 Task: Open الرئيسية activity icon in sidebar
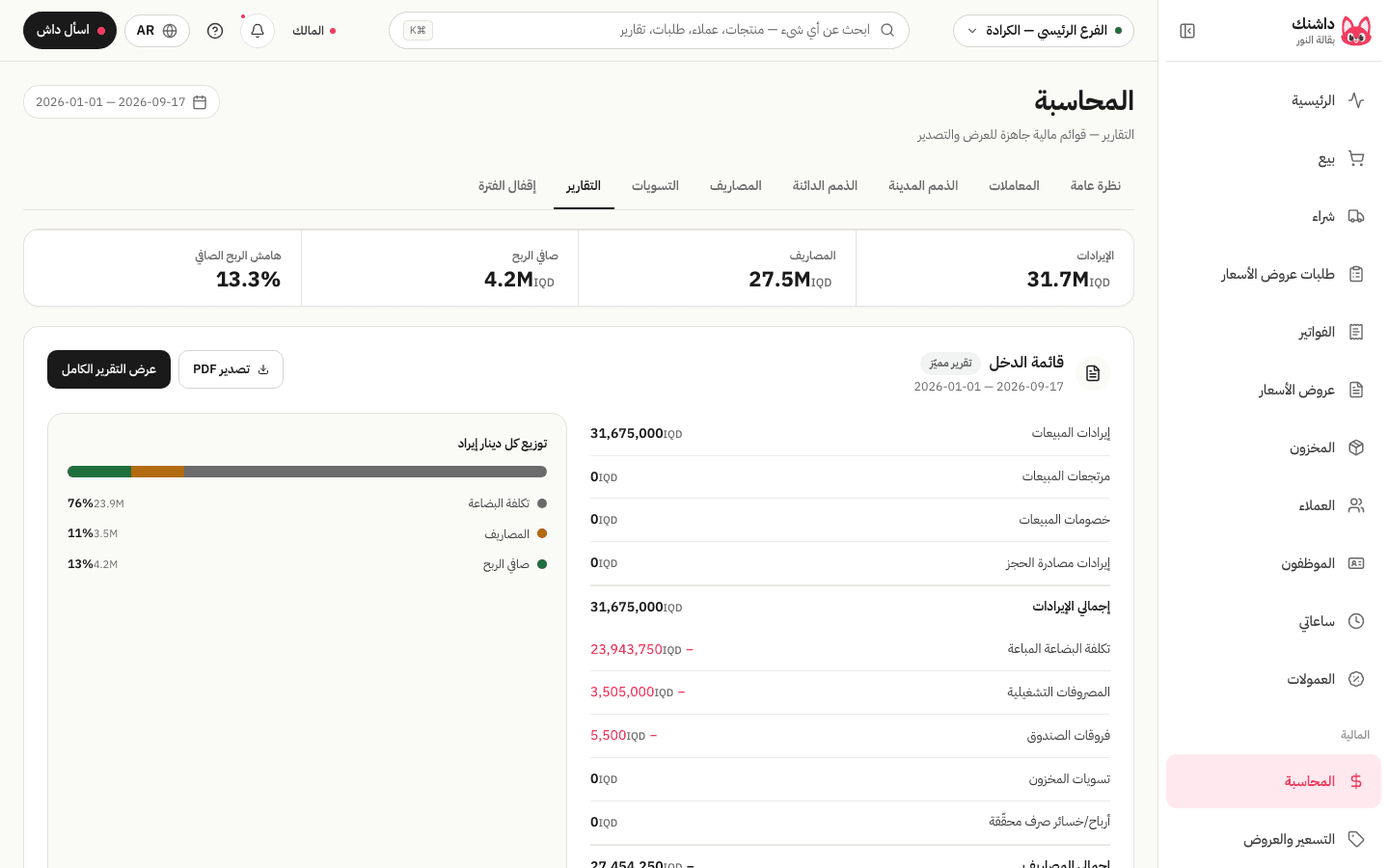(1356, 100)
